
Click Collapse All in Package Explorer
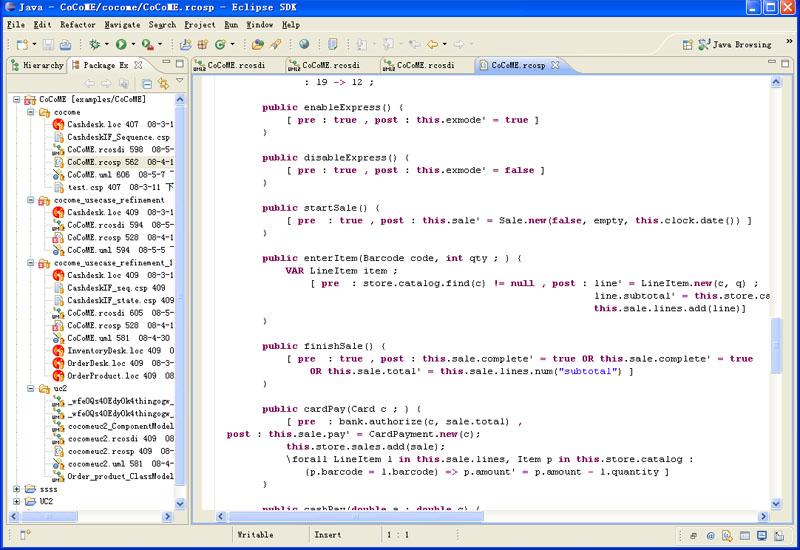[146, 83]
